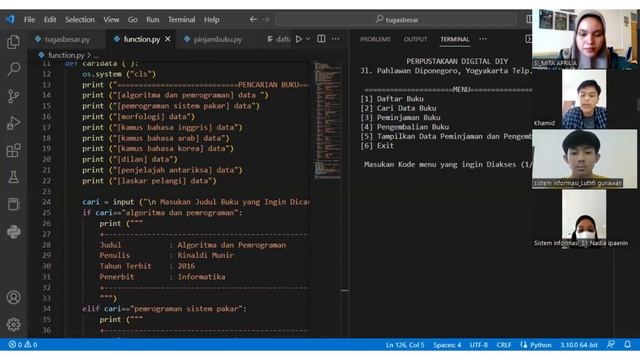Open panel tabs overflow ellipsis
Image resolution: width=640 pixels, height=360 pixels.
pos(483,39)
